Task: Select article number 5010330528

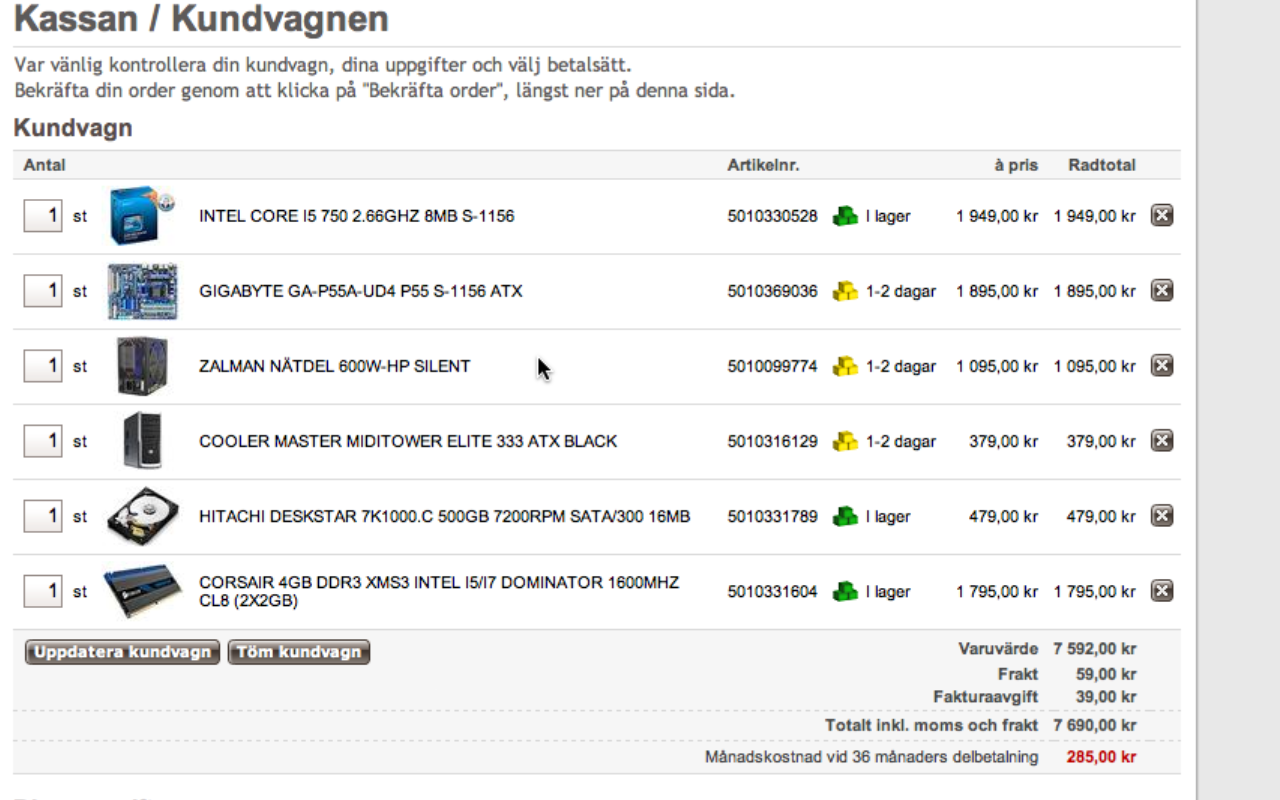Action: 772,216
